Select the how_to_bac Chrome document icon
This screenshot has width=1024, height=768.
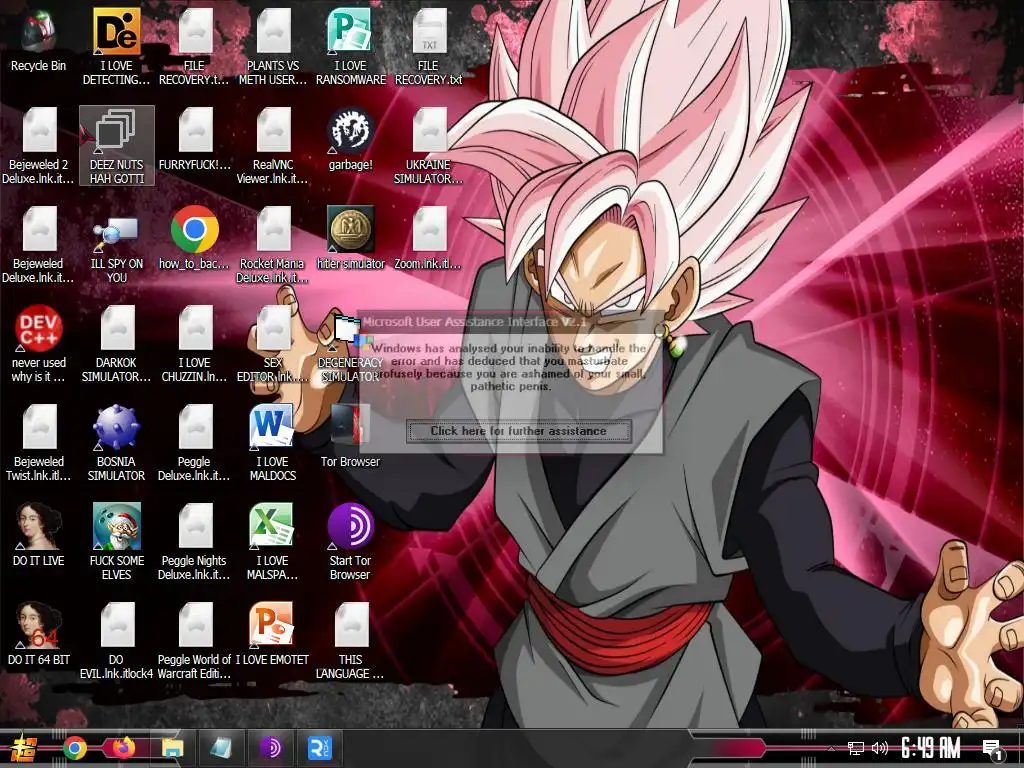point(195,238)
